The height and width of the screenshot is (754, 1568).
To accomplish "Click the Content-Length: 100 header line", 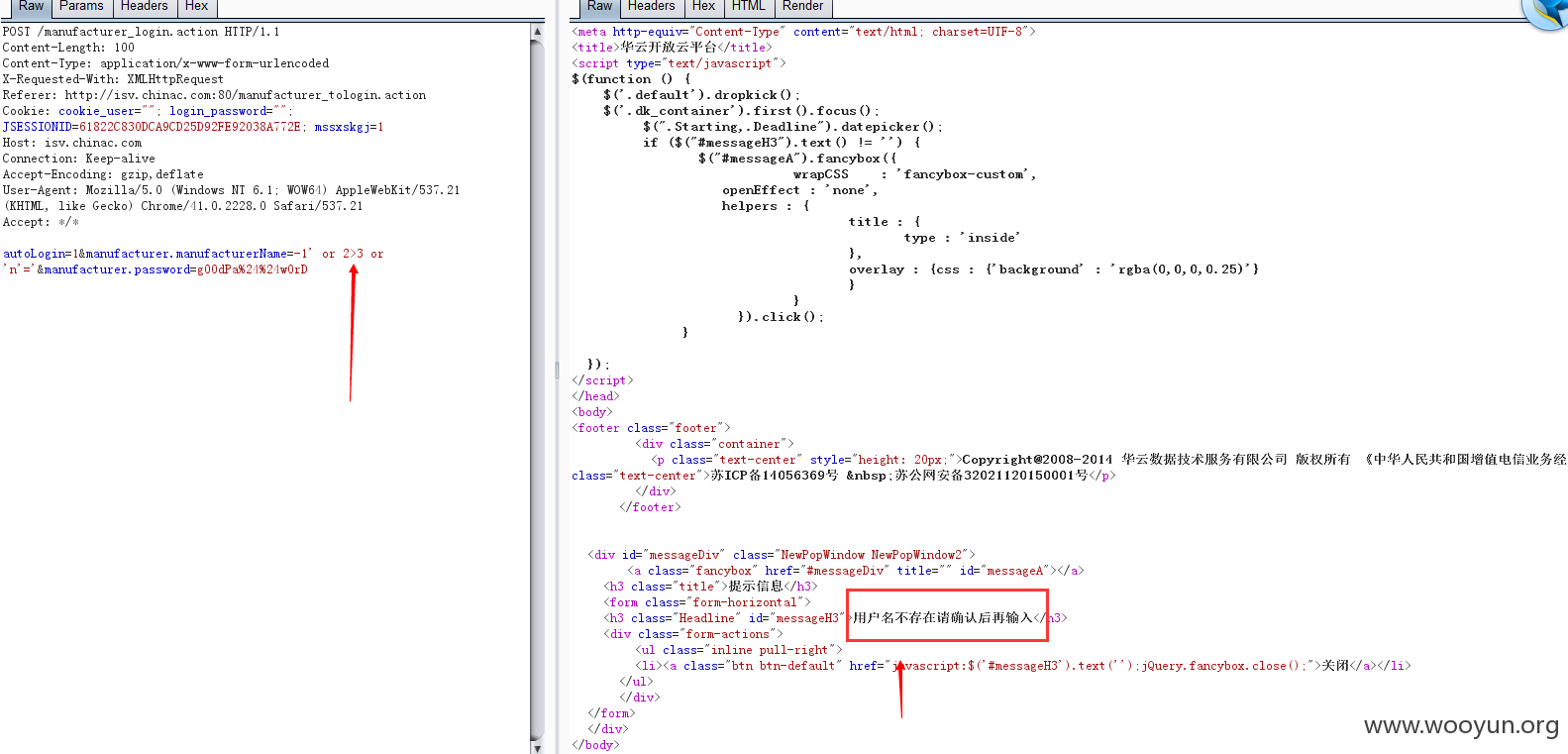I will pos(68,48).
